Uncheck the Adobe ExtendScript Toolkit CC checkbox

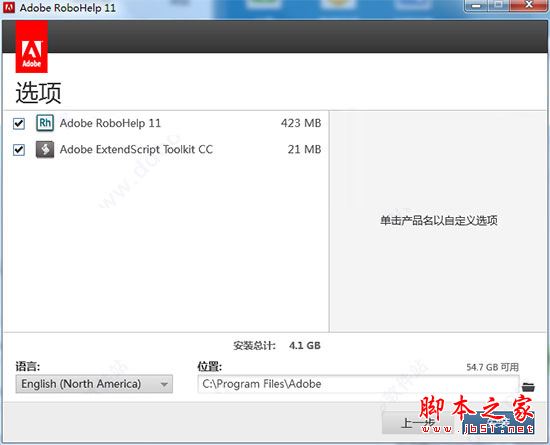pyautogui.click(x=19, y=150)
